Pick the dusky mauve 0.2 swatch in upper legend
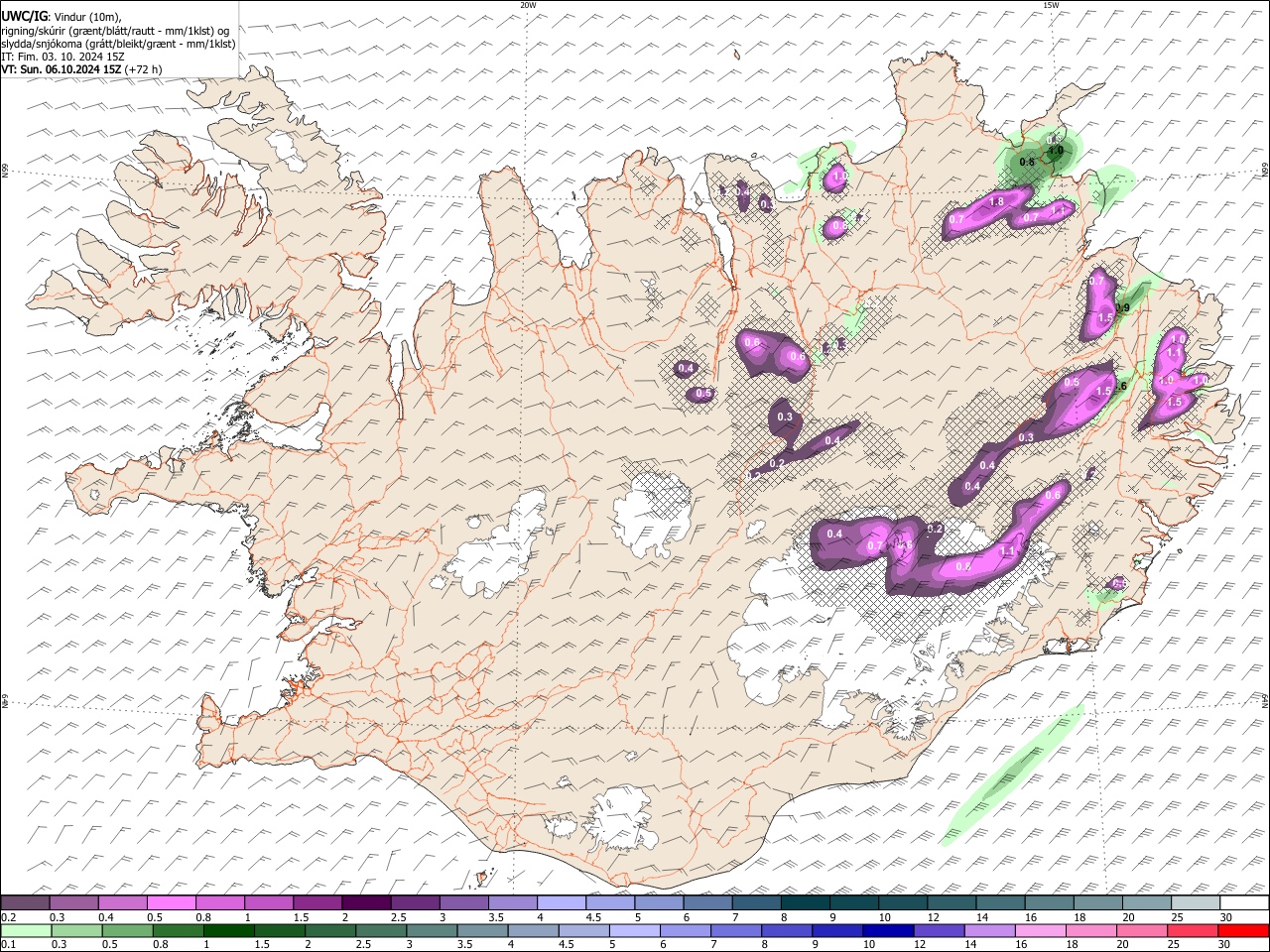The height and width of the screenshot is (952, 1270). pos(25,903)
